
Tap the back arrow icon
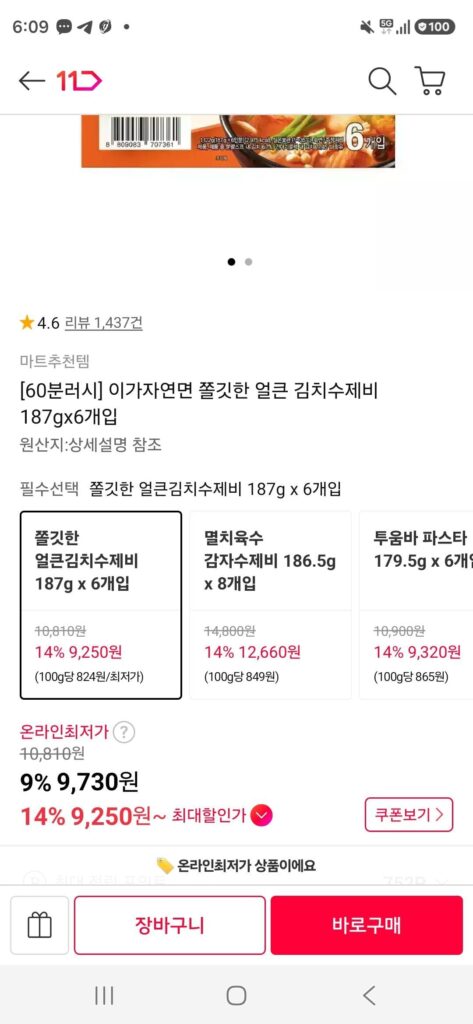tap(31, 81)
